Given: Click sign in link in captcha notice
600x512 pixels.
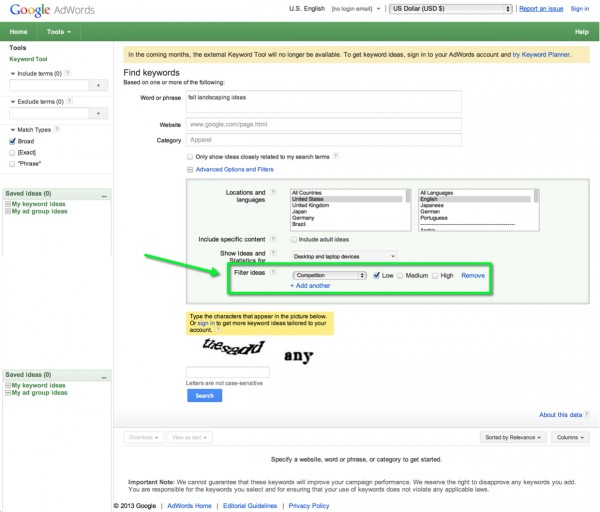Looking at the screenshot, I should point(206,323).
